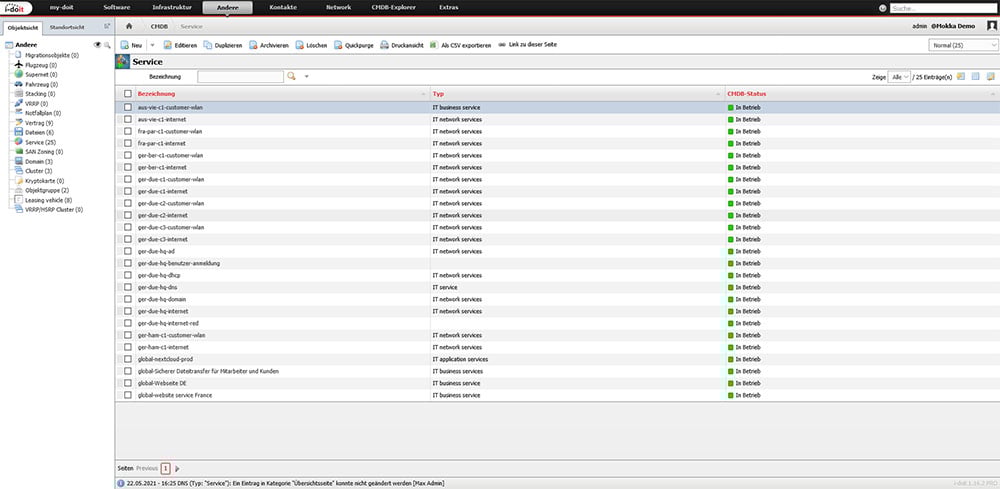Click the top search field Suche
The image size is (1000, 489).
(943, 8)
